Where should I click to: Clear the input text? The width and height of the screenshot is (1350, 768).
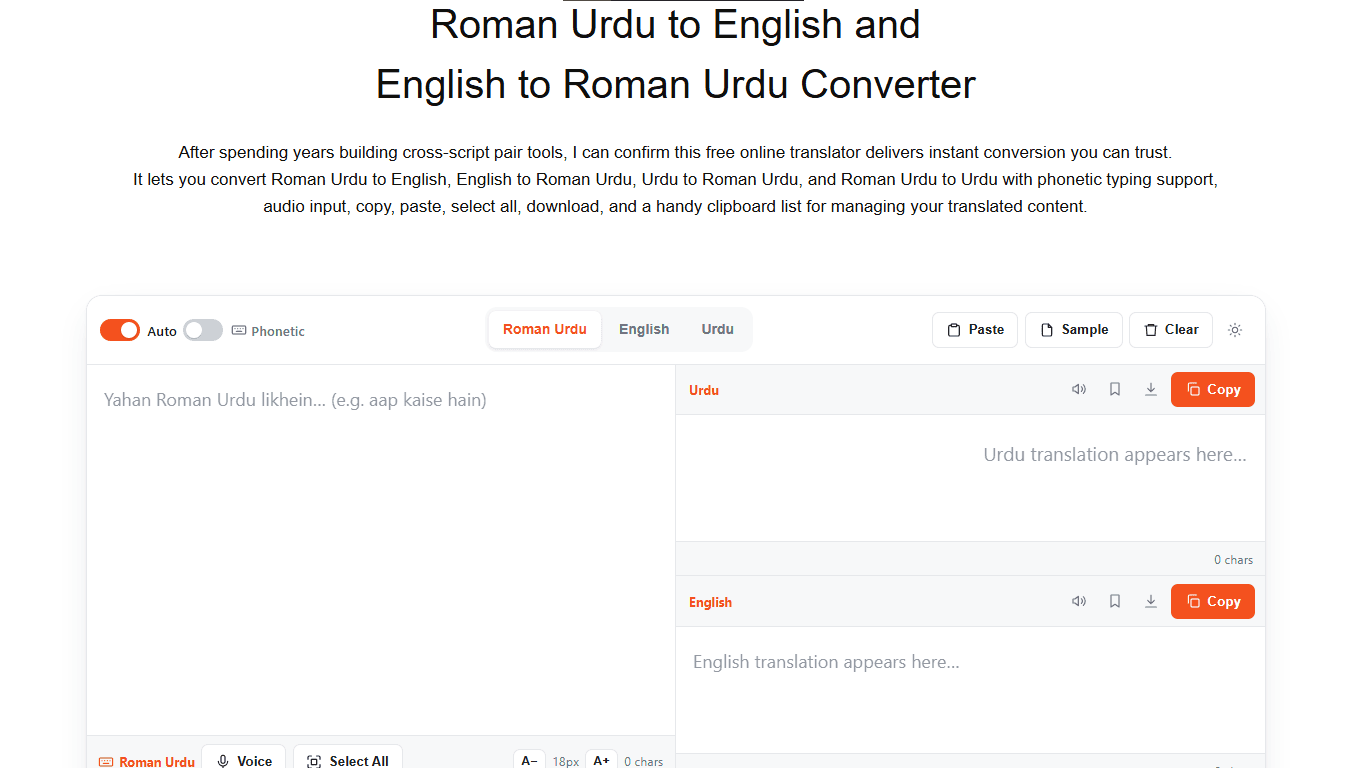1171,330
